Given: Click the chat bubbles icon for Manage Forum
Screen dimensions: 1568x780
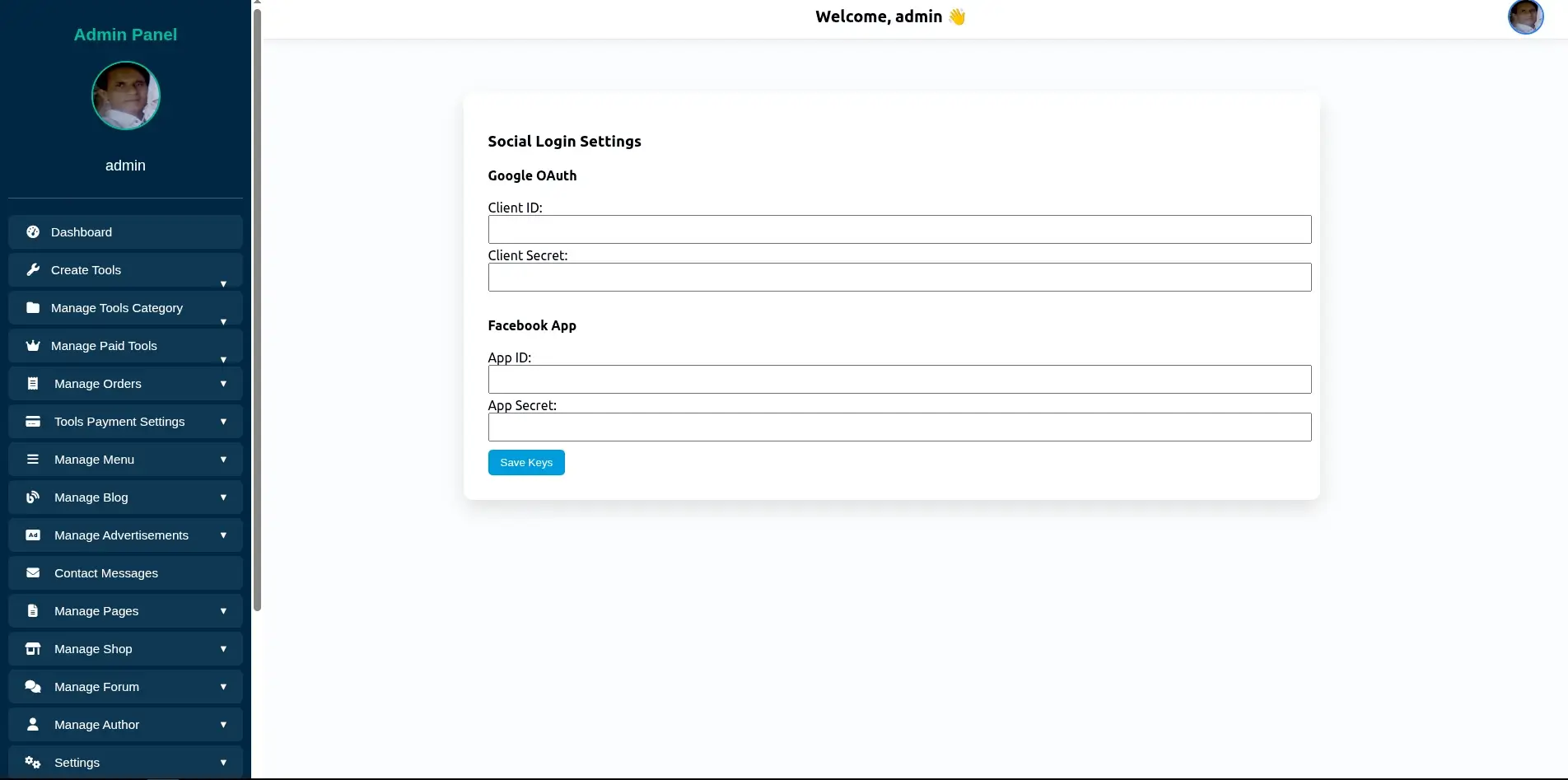Looking at the screenshot, I should pyautogui.click(x=33, y=687).
